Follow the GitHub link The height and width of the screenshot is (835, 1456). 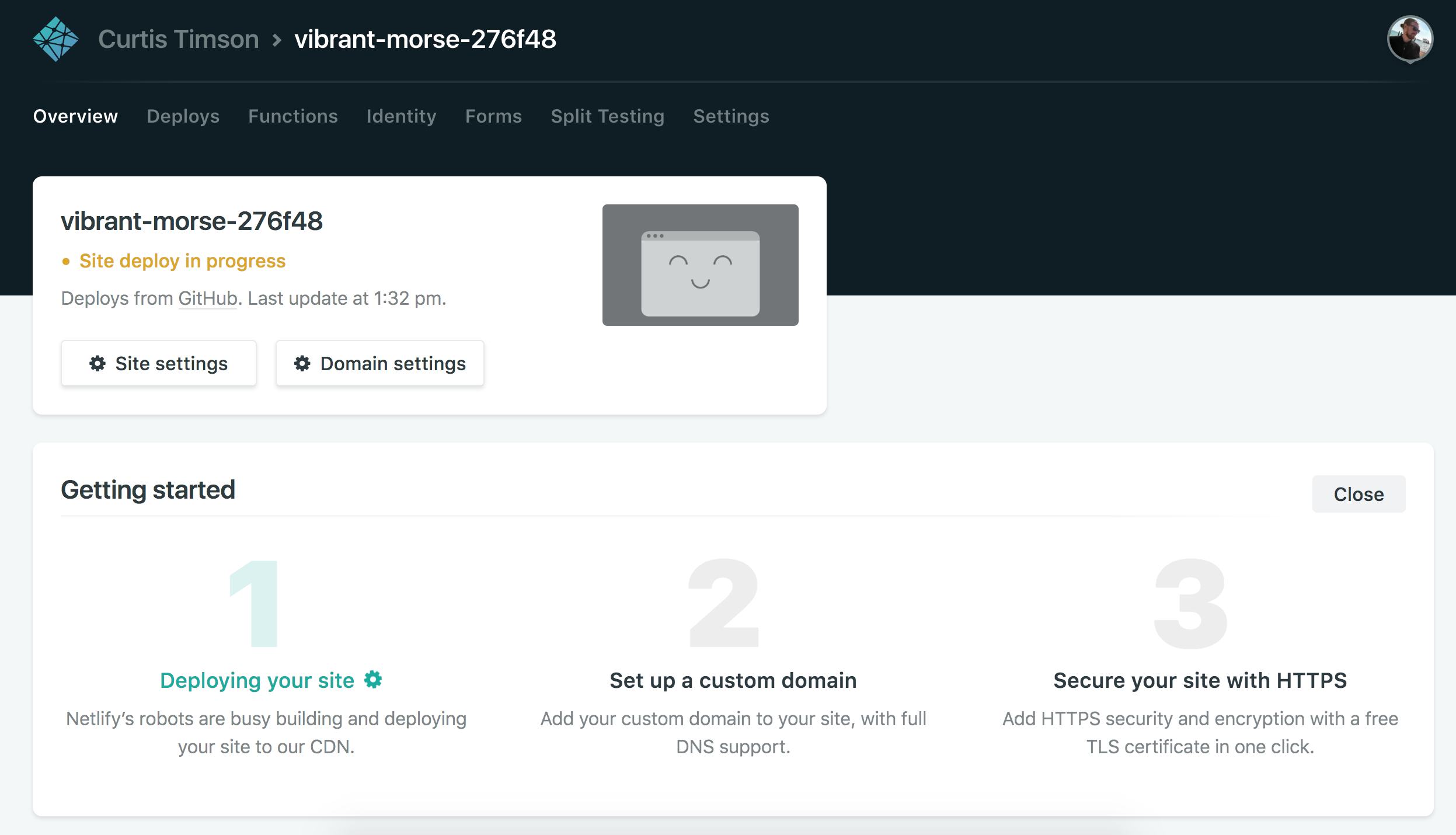[x=207, y=298]
